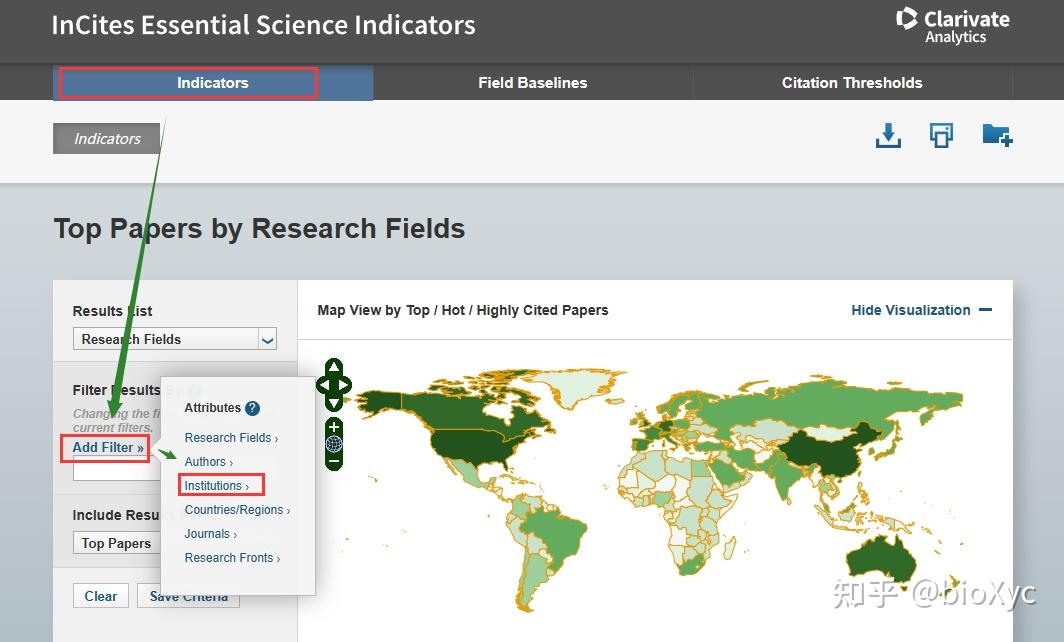
Task: Zoom out on the map
Action: pyautogui.click(x=334, y=461)
